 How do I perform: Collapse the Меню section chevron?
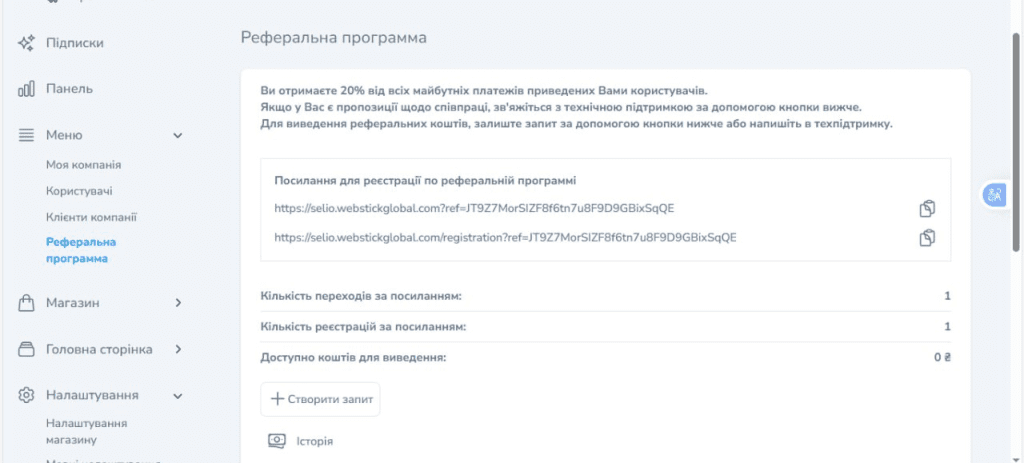178,135
